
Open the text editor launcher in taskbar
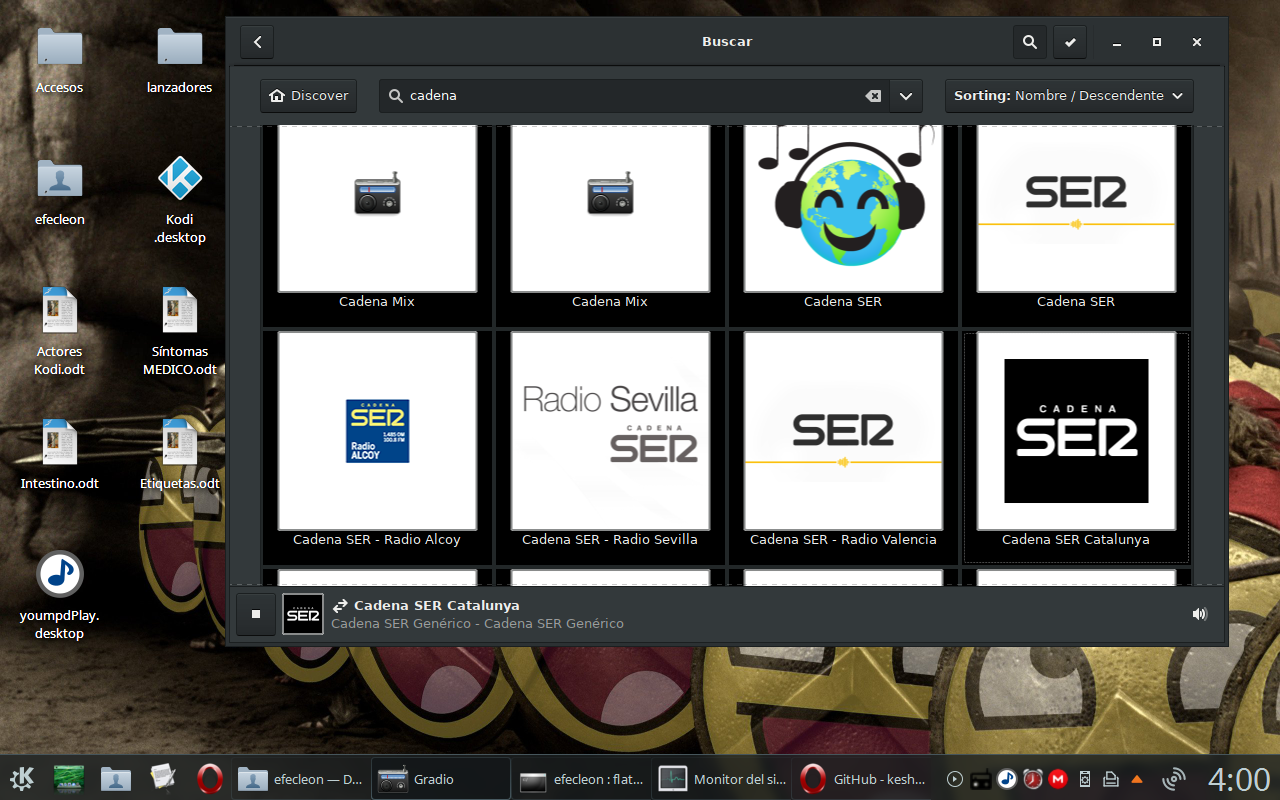coord(163,778)
